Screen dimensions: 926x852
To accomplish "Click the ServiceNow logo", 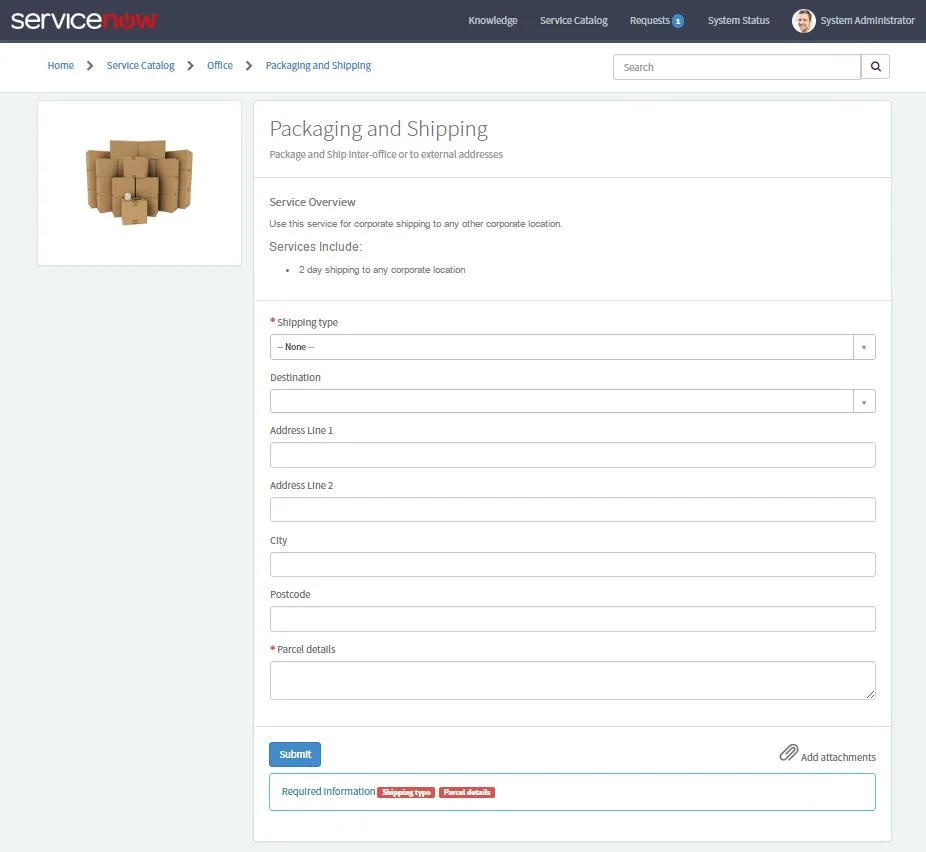I will 84,20.
